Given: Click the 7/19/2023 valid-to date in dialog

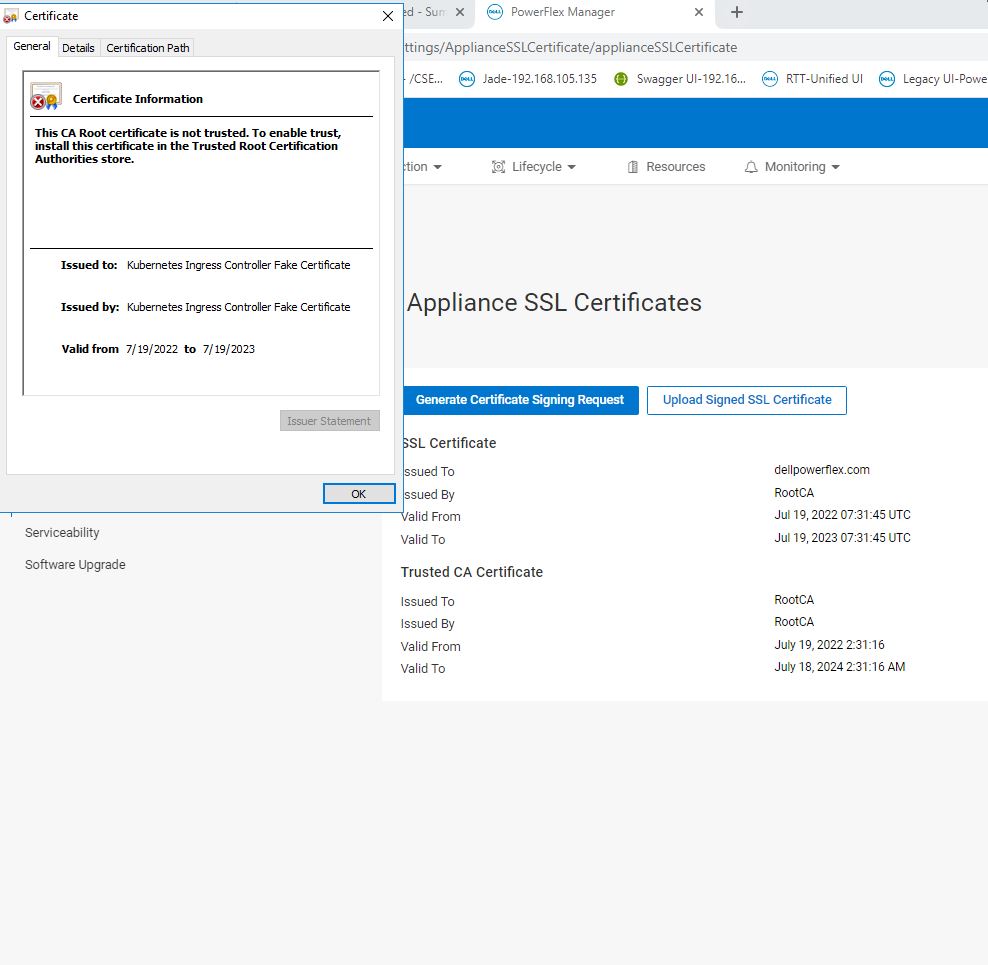Looking at the screenshot, I should click(229, 349).
